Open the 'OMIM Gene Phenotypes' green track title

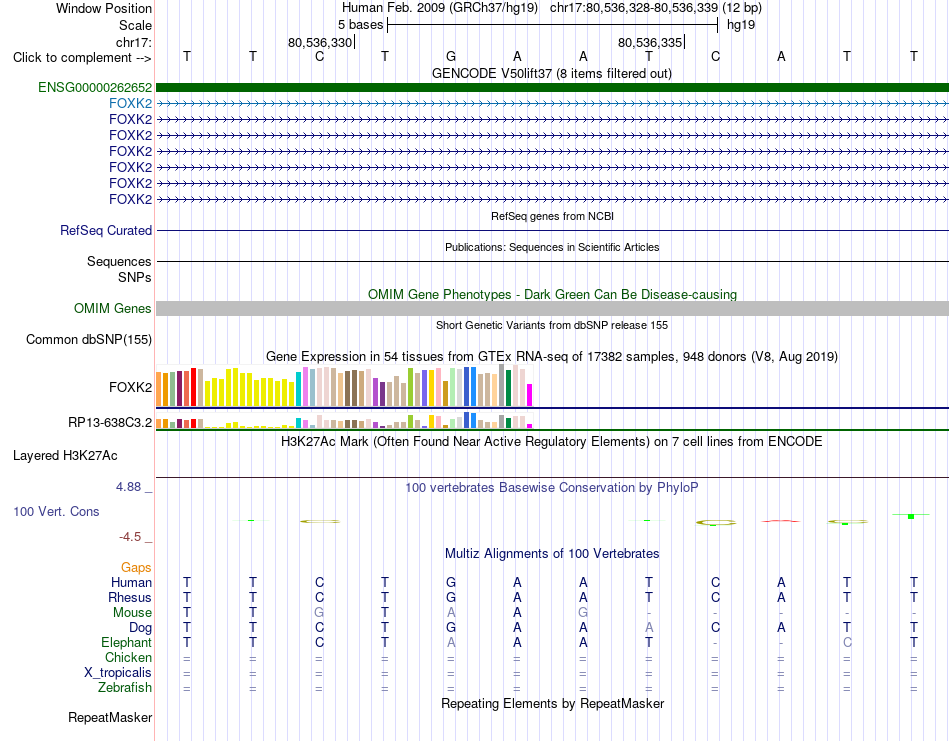click(552, 294)
